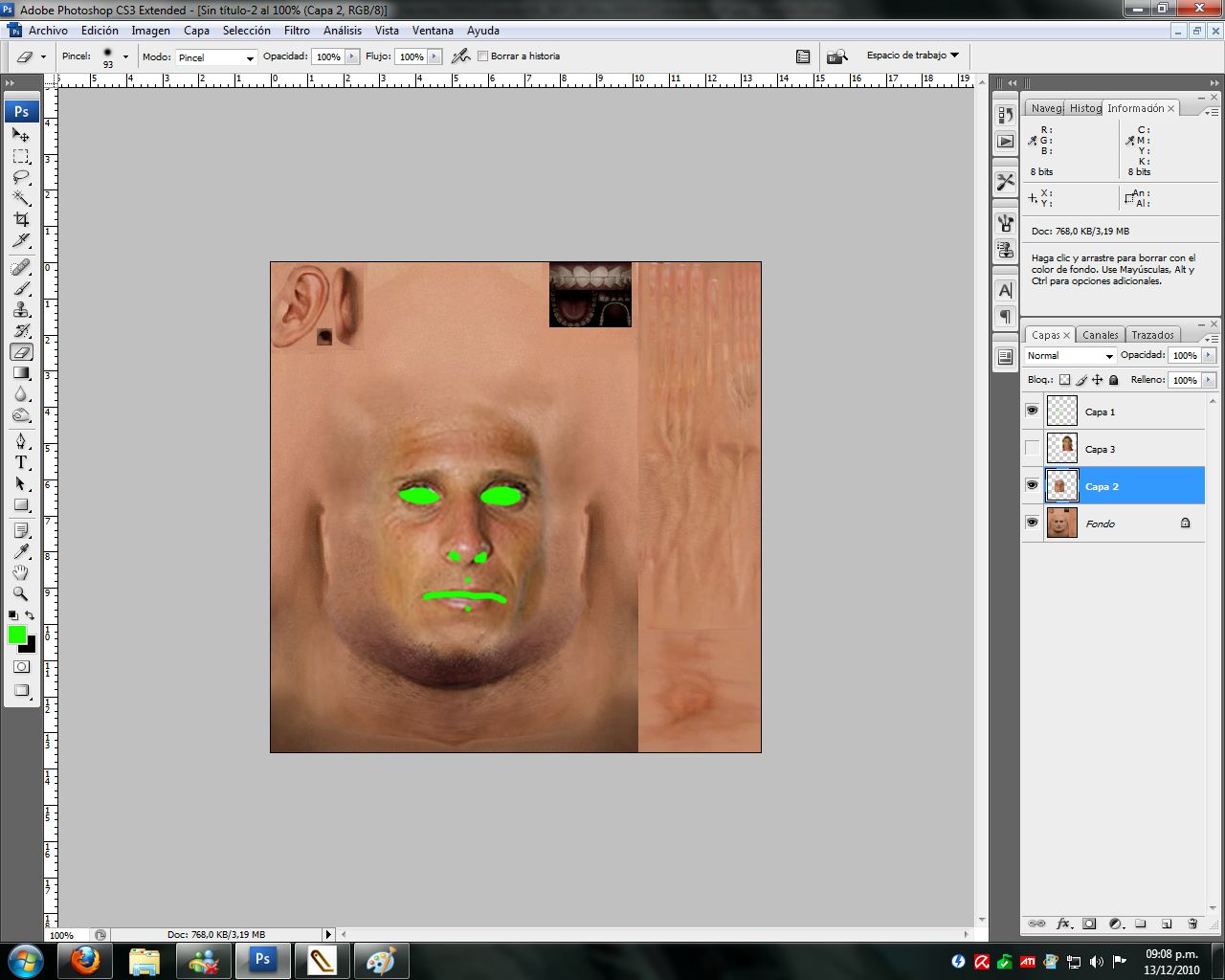The width and height of the screenshot is (1225, 980).
Task: Change the screen mode
Action: 21,690
